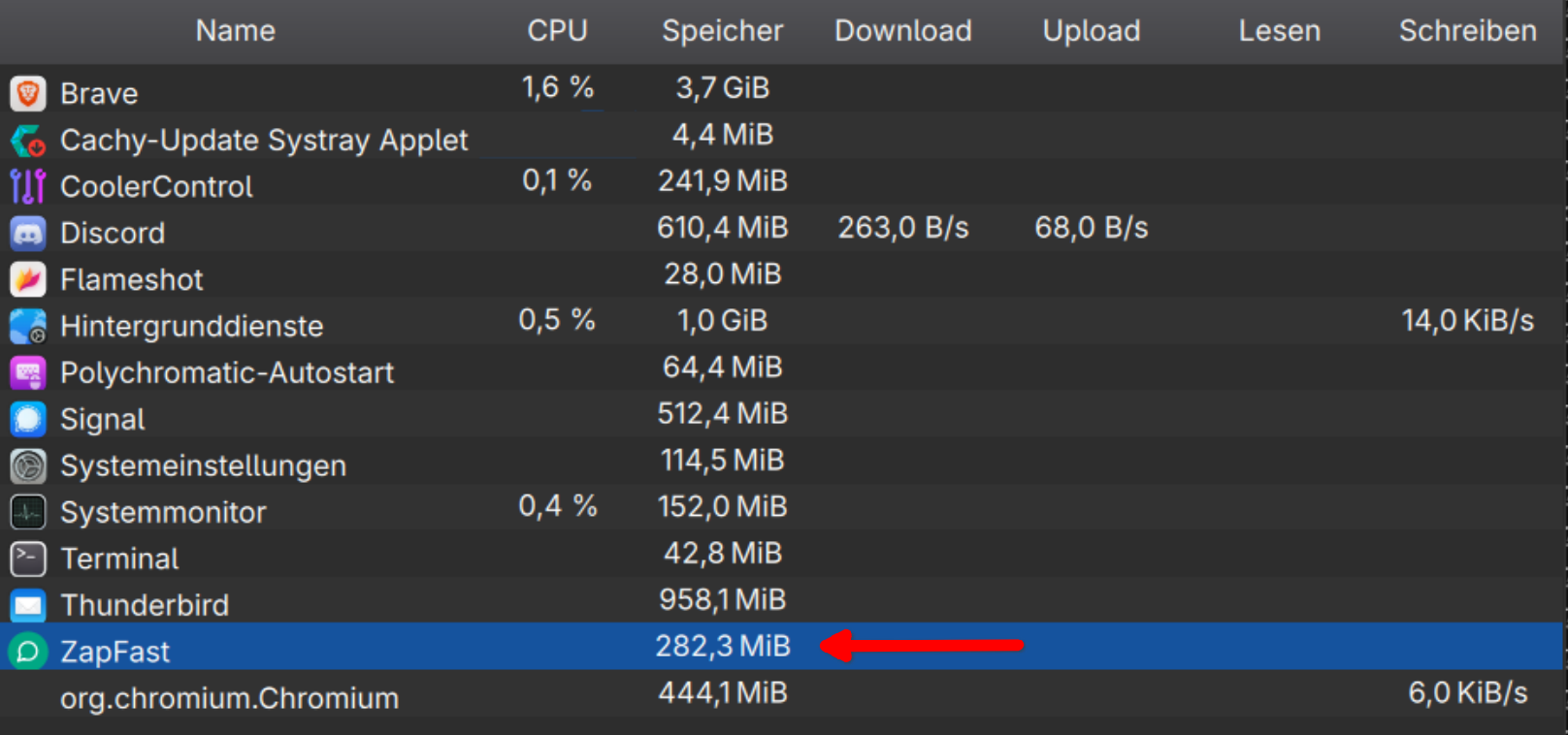Click the Systemeinstellungen gear icon
Image resolution: width=1568 pixels, height=735 pixels.
[x=28, y=465]
